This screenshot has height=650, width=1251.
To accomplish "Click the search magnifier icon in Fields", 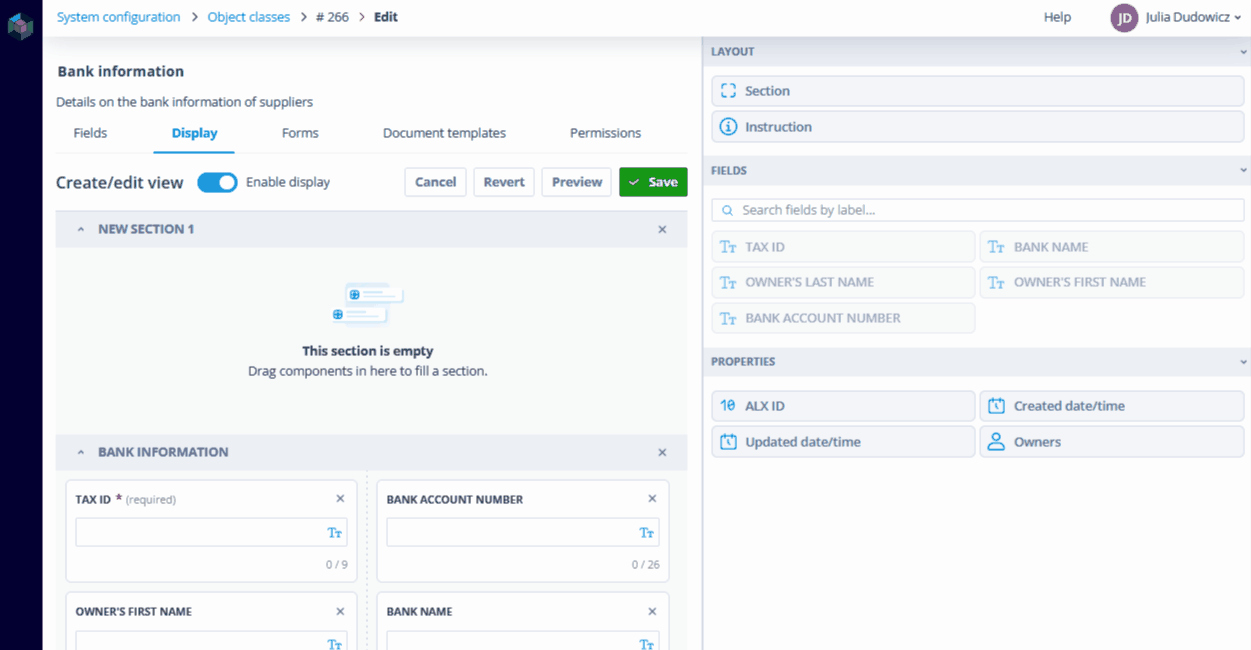I will [x=727, y=210].
